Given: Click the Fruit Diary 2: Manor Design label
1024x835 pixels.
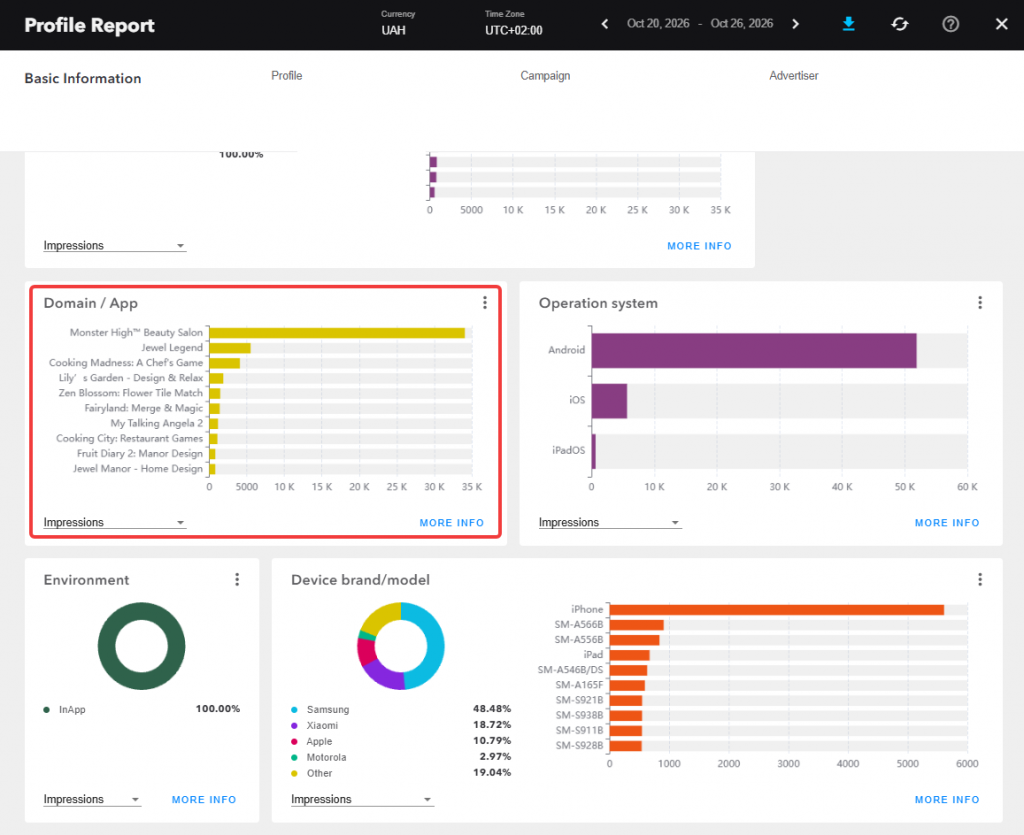Looking at the screenshot, I should 140,453.
